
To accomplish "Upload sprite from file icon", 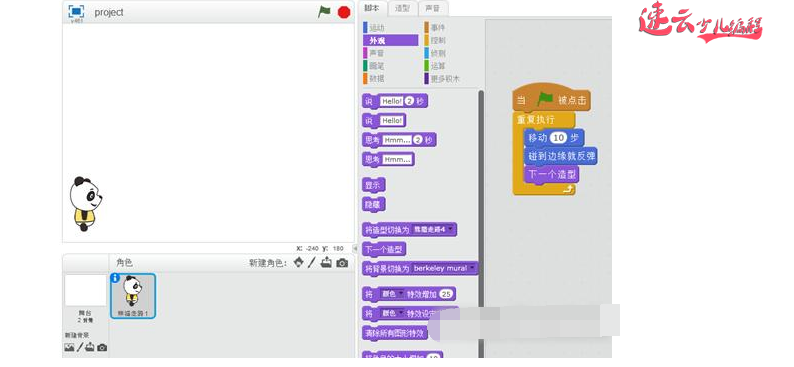I will [x=326, y=262].
